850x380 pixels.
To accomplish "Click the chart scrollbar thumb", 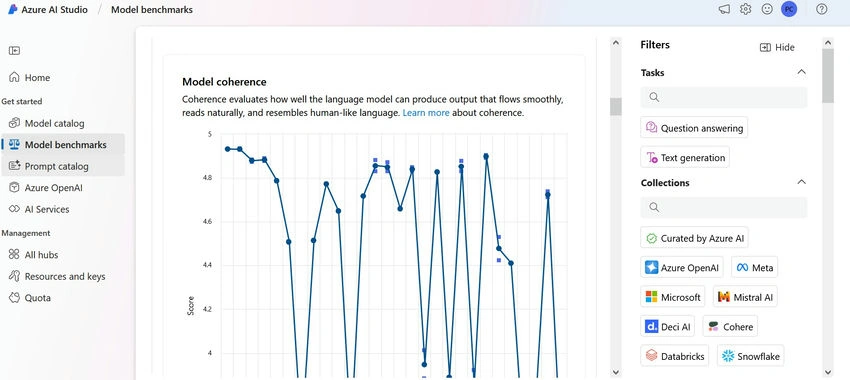I will pos(616,106).
